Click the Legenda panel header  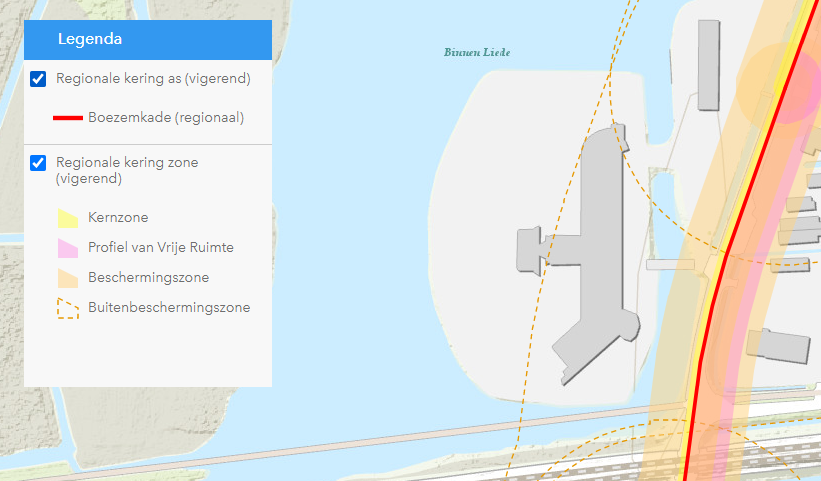click(148, 40)
